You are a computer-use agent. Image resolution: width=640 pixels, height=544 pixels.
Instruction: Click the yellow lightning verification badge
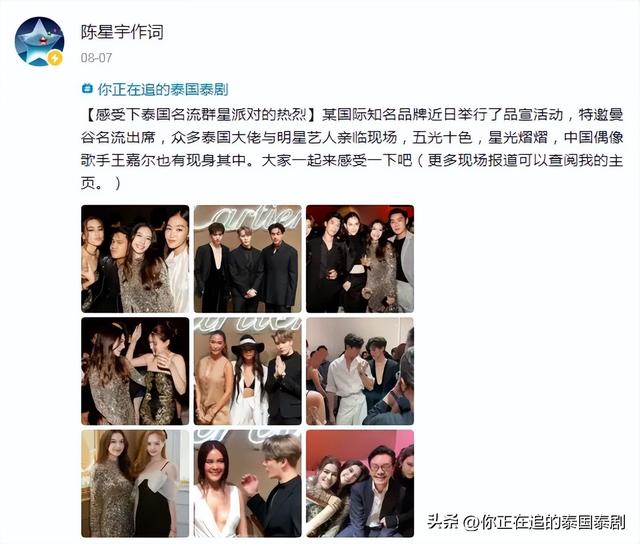pos(55,58)
